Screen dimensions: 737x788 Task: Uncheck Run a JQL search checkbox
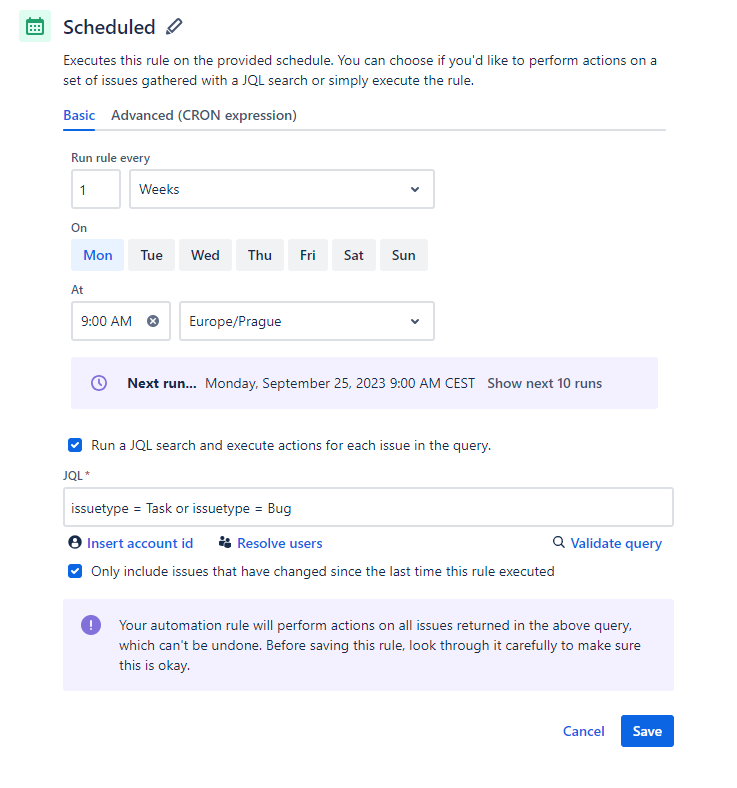point(75,445)
